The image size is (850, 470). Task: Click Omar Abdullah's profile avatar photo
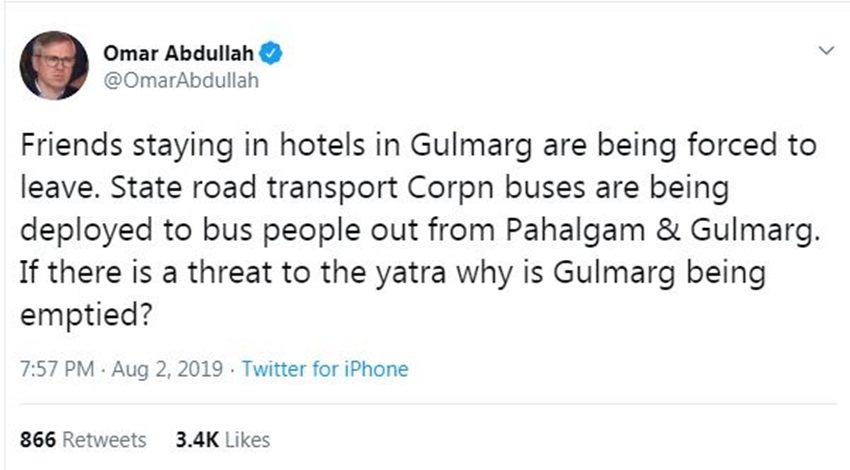pyautogui.click(x=50, y=66)
